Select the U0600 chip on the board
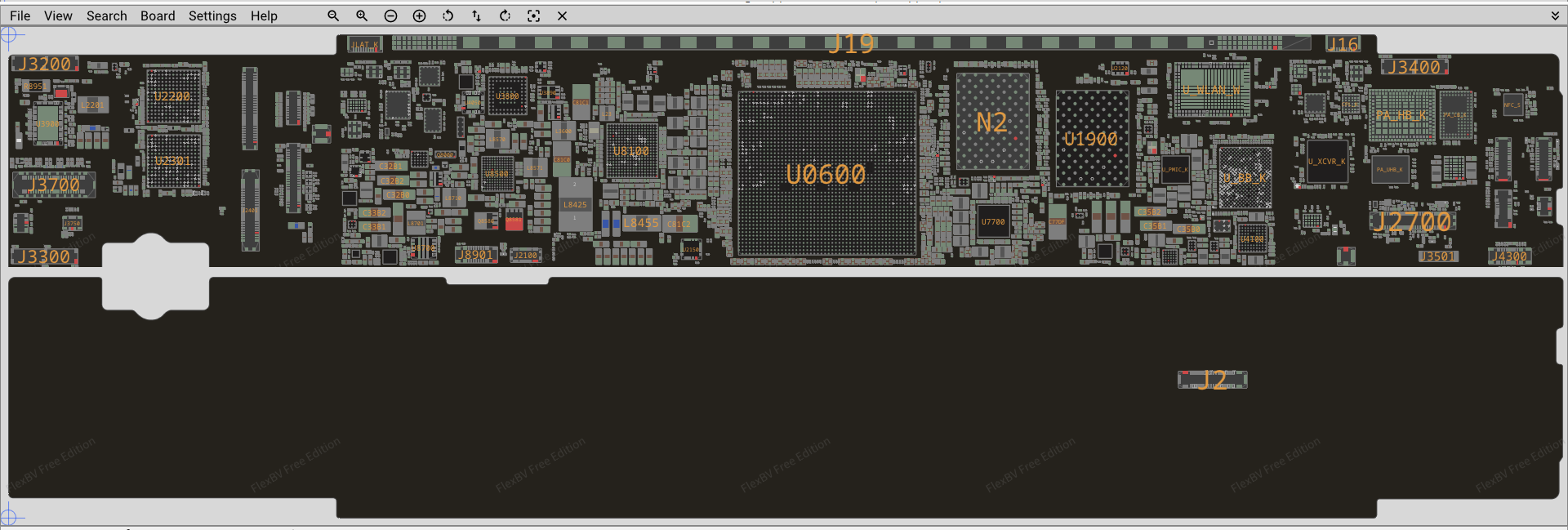 tap(826, 174)
